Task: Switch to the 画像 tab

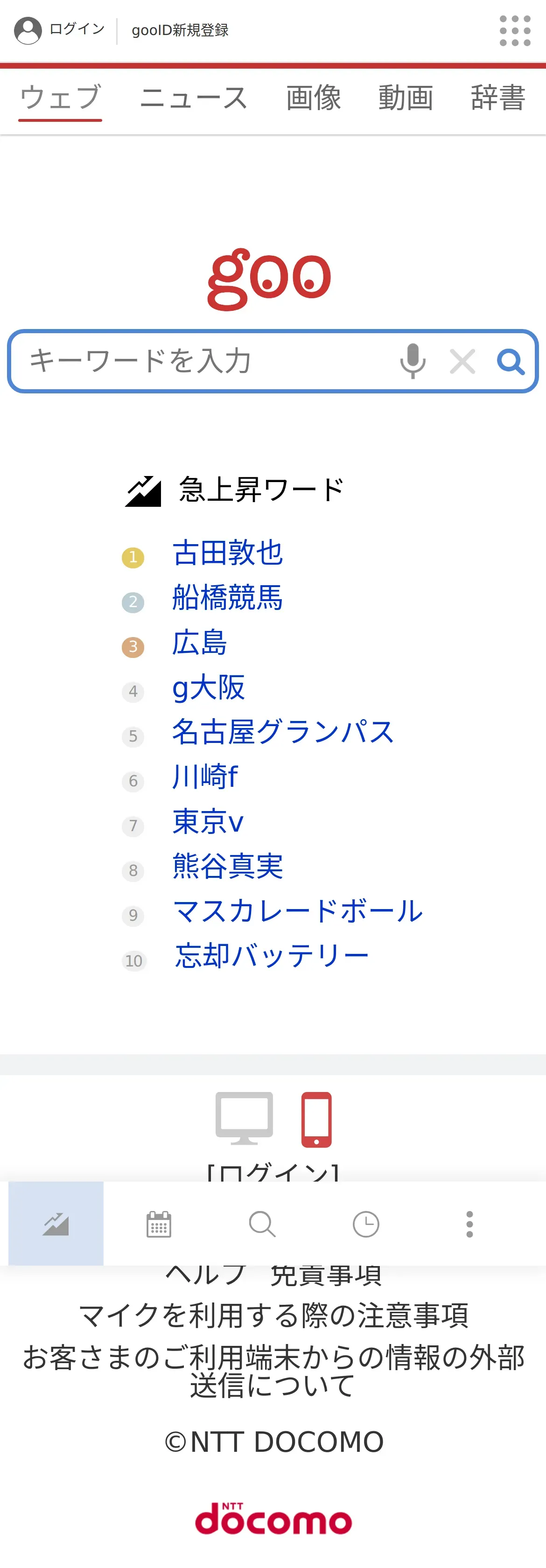Action: tap(314, 98)
